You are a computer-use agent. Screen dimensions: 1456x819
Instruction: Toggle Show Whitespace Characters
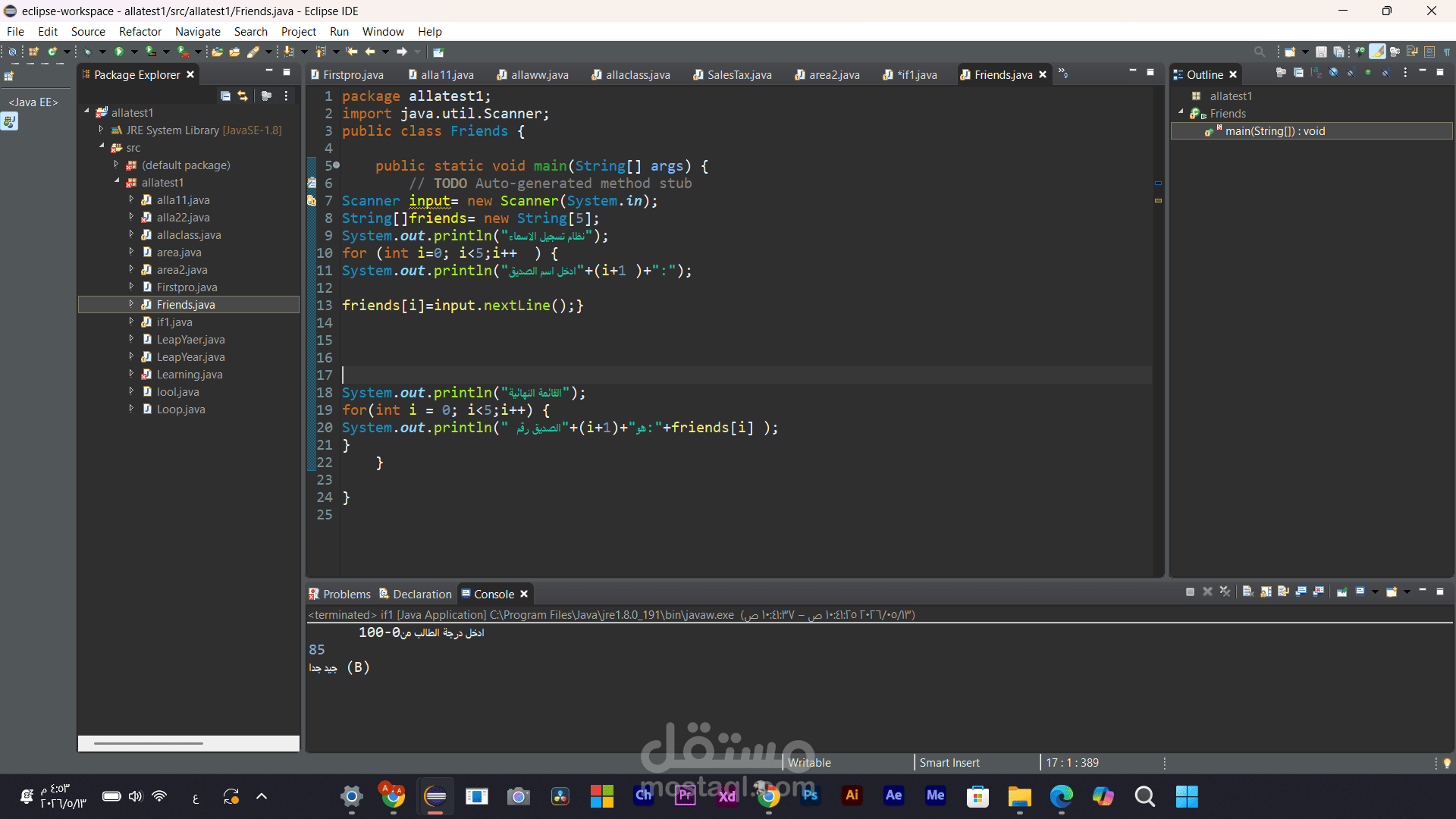[1447, 52]
